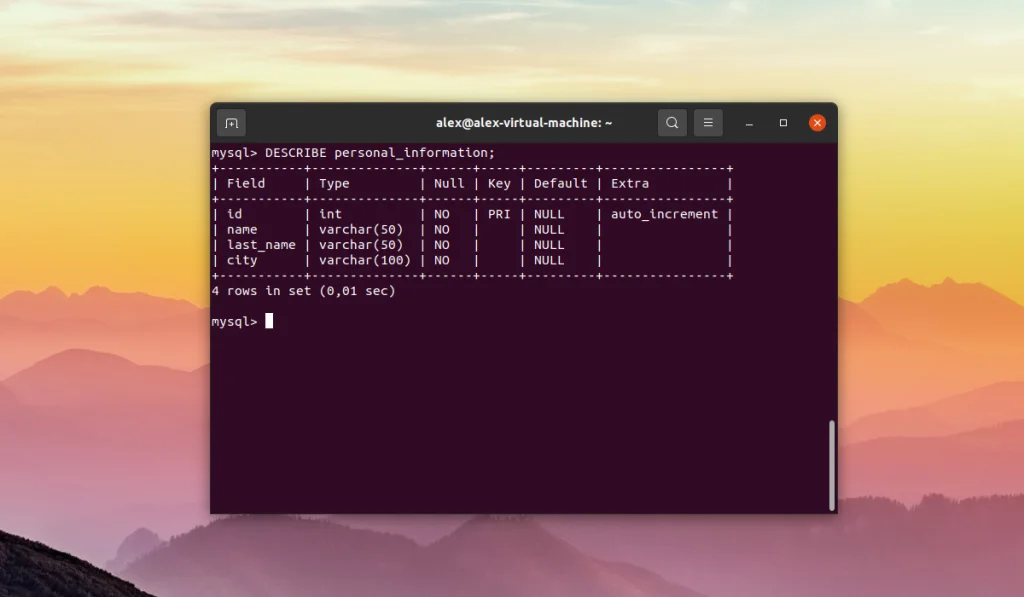This screenshot has height=597, width=1024.
Task: Close the terminal window
Action: click(817, 122)
